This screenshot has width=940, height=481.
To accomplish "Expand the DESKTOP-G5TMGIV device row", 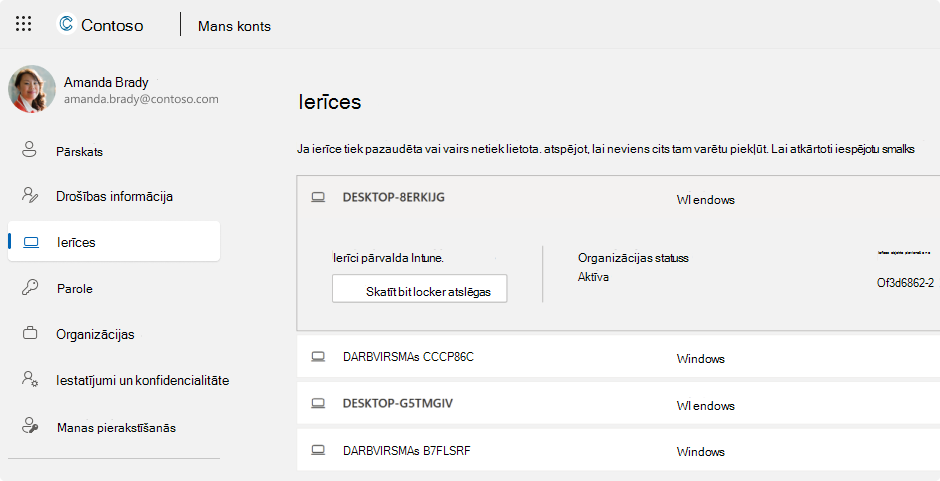I will 618,403.
